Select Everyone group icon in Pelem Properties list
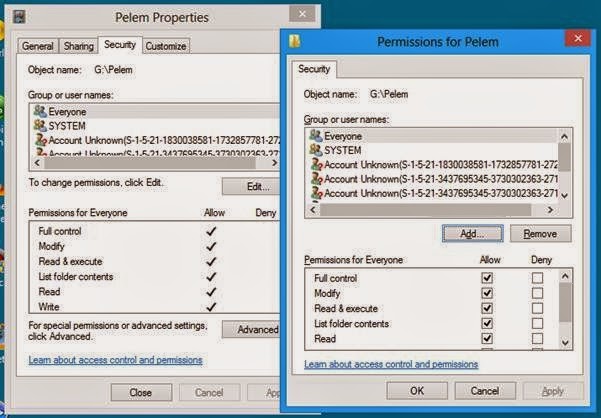The width and height of the screenshot is (601, 418). coord(40,111)
